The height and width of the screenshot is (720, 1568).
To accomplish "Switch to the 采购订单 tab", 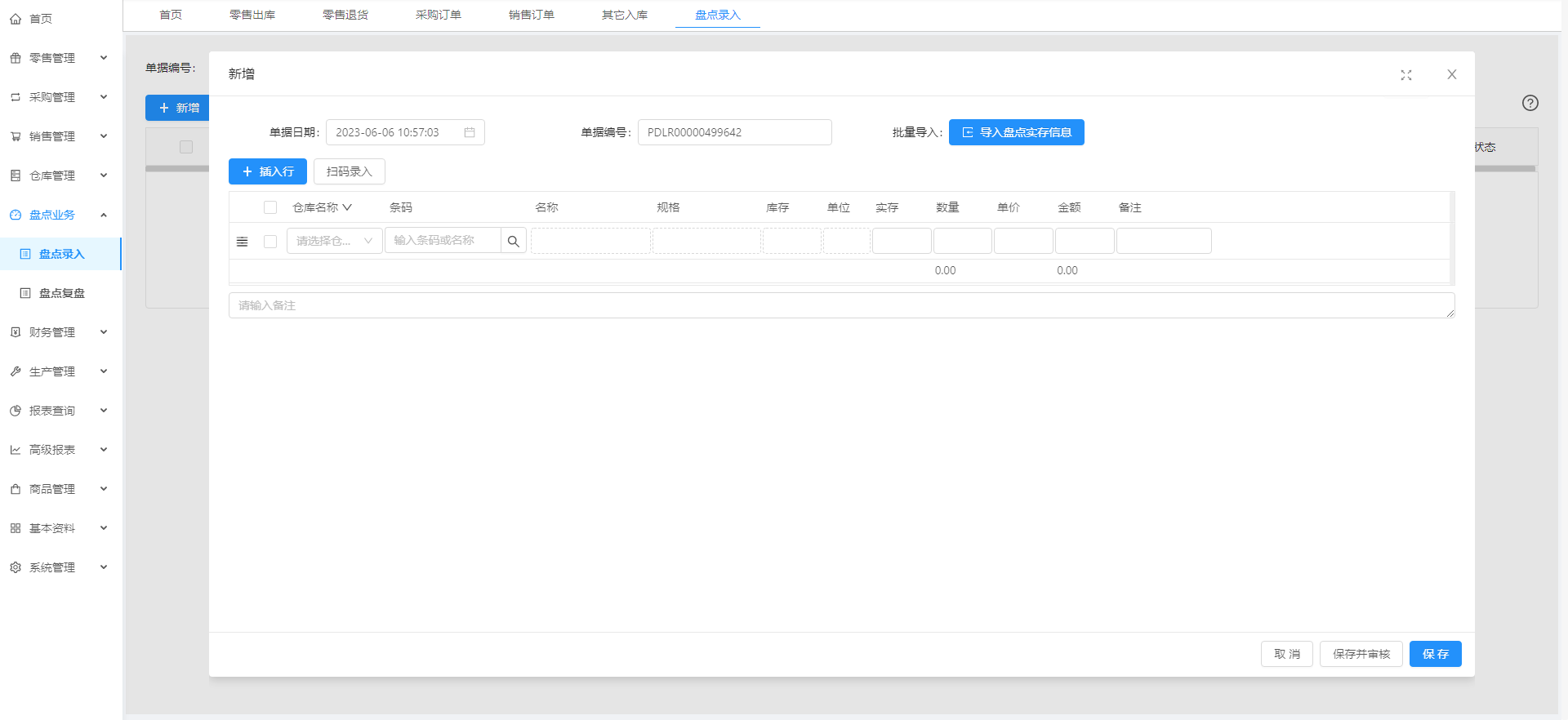I will [x=439, y=15].
